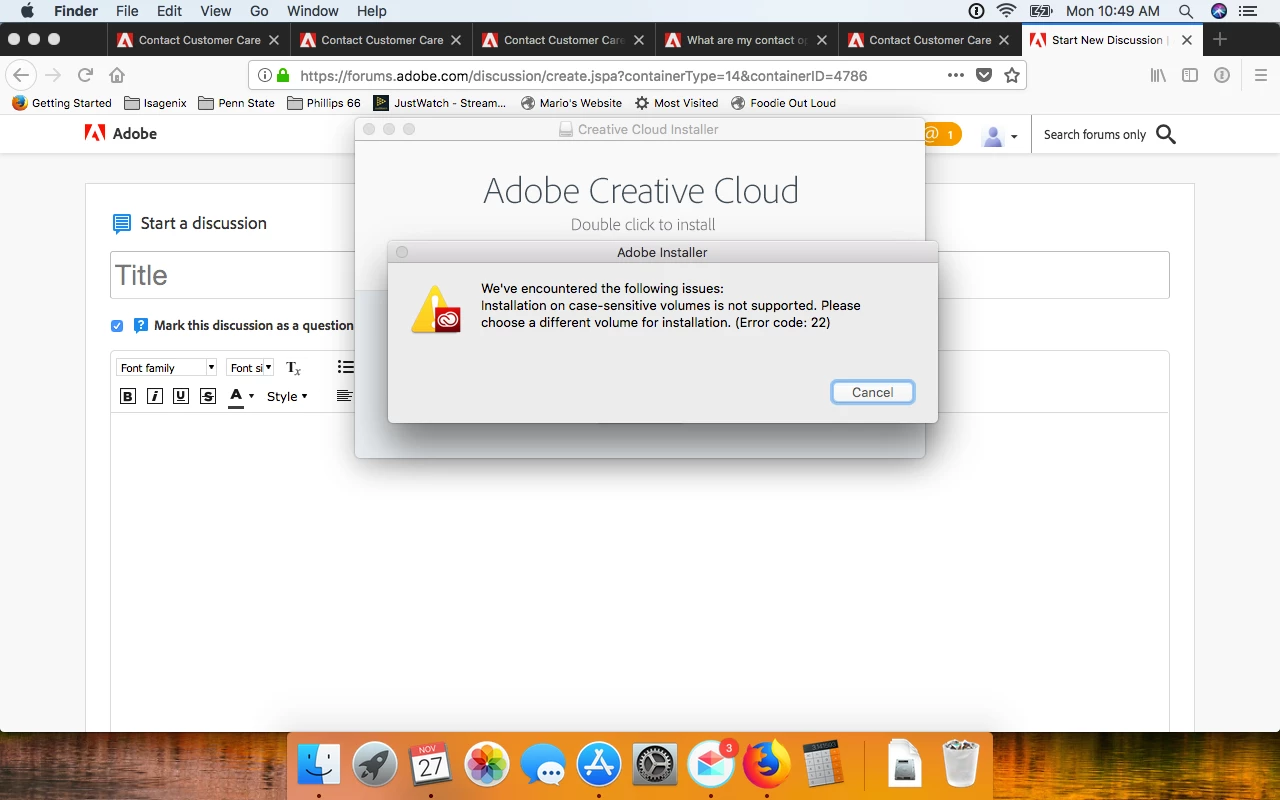Open the File menu

click(127, 11)
